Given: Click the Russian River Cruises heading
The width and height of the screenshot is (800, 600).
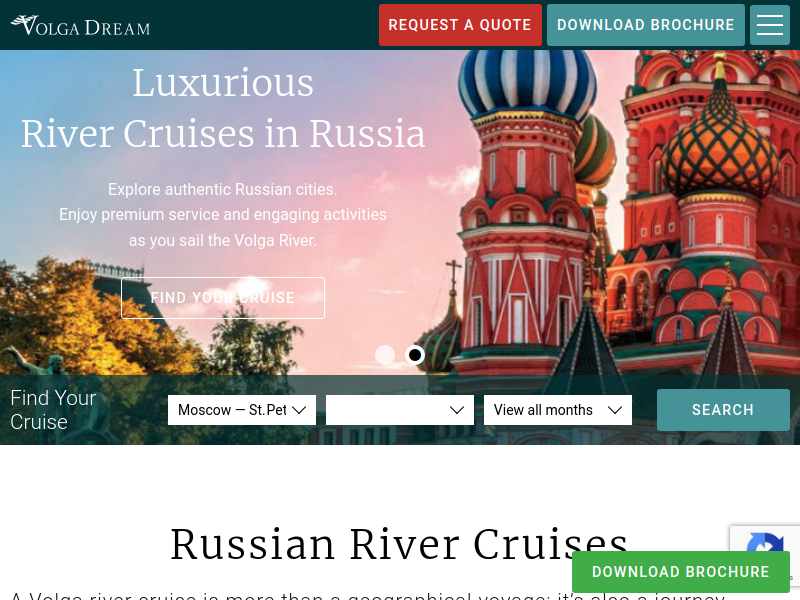Looking at the screenshot, I should pos(399,545).
